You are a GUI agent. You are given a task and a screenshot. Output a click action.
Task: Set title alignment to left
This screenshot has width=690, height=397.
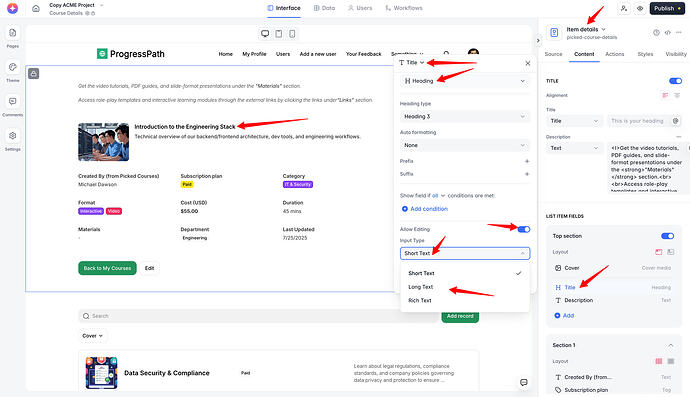(665, 95)
